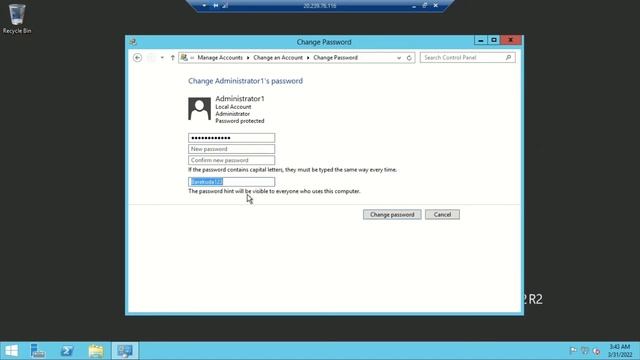Select Change Password breadcrumb
This screenshot has height=360, width=640.
[x=336, y=58]
